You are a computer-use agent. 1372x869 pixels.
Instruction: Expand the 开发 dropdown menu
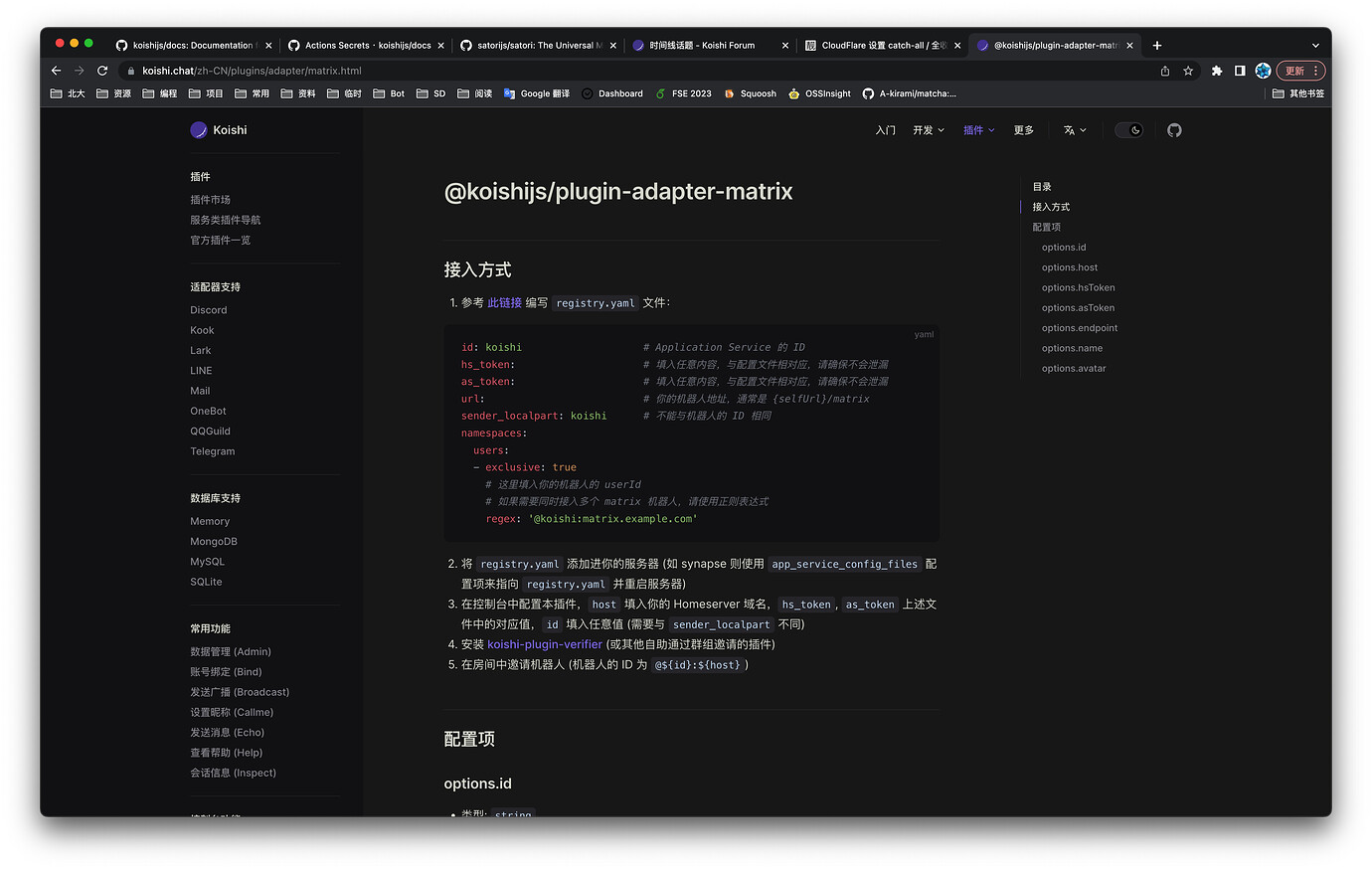[x=929, y=130]
